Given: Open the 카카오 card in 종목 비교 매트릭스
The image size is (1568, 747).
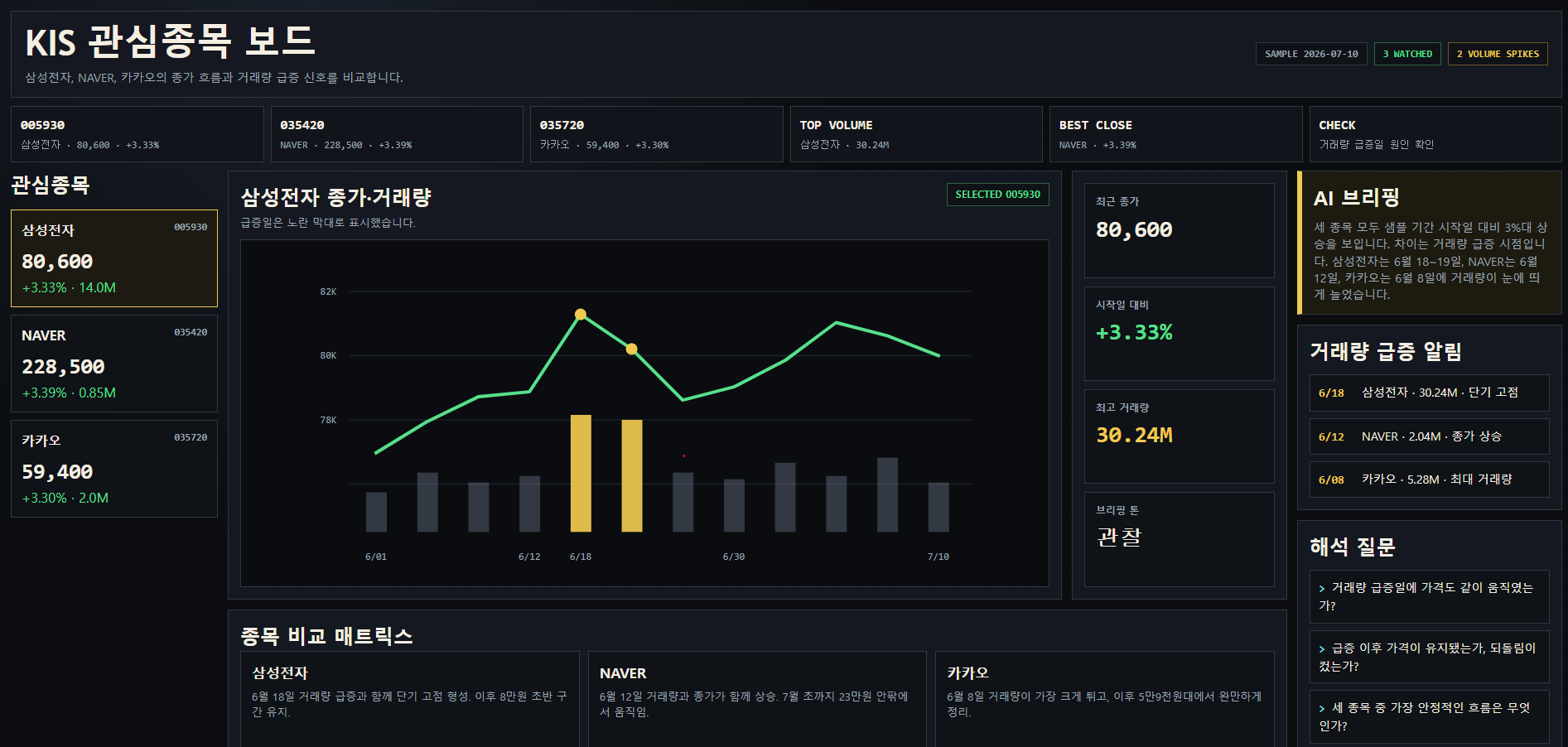Looking at the screenshot, I should pyautogui.click(x=1105, y=699).
